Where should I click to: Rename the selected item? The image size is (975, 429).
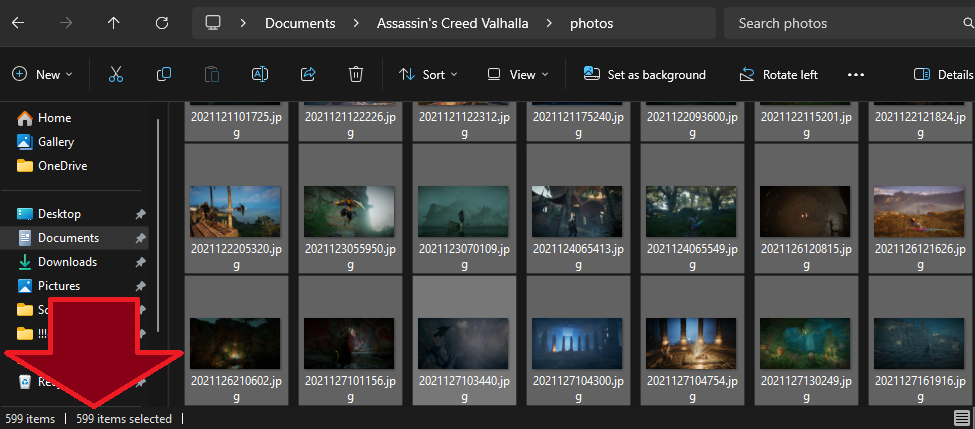[x=260, y=75]
